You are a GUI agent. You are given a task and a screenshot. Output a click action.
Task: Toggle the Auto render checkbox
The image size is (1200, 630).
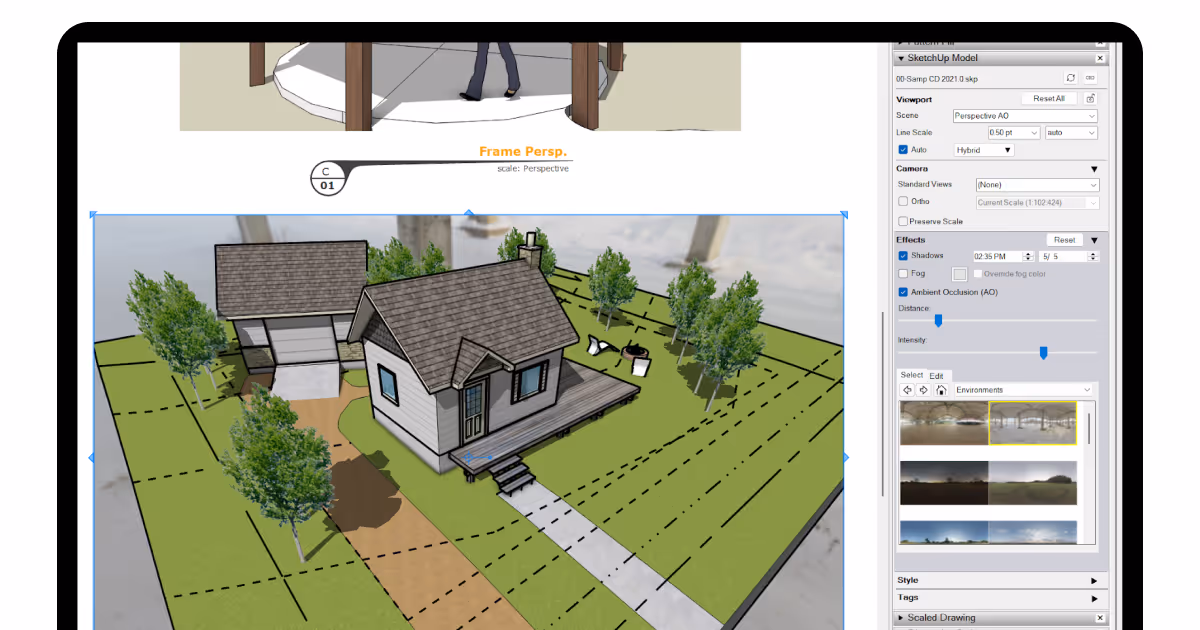pyautogui.click(x=903, y=150)
